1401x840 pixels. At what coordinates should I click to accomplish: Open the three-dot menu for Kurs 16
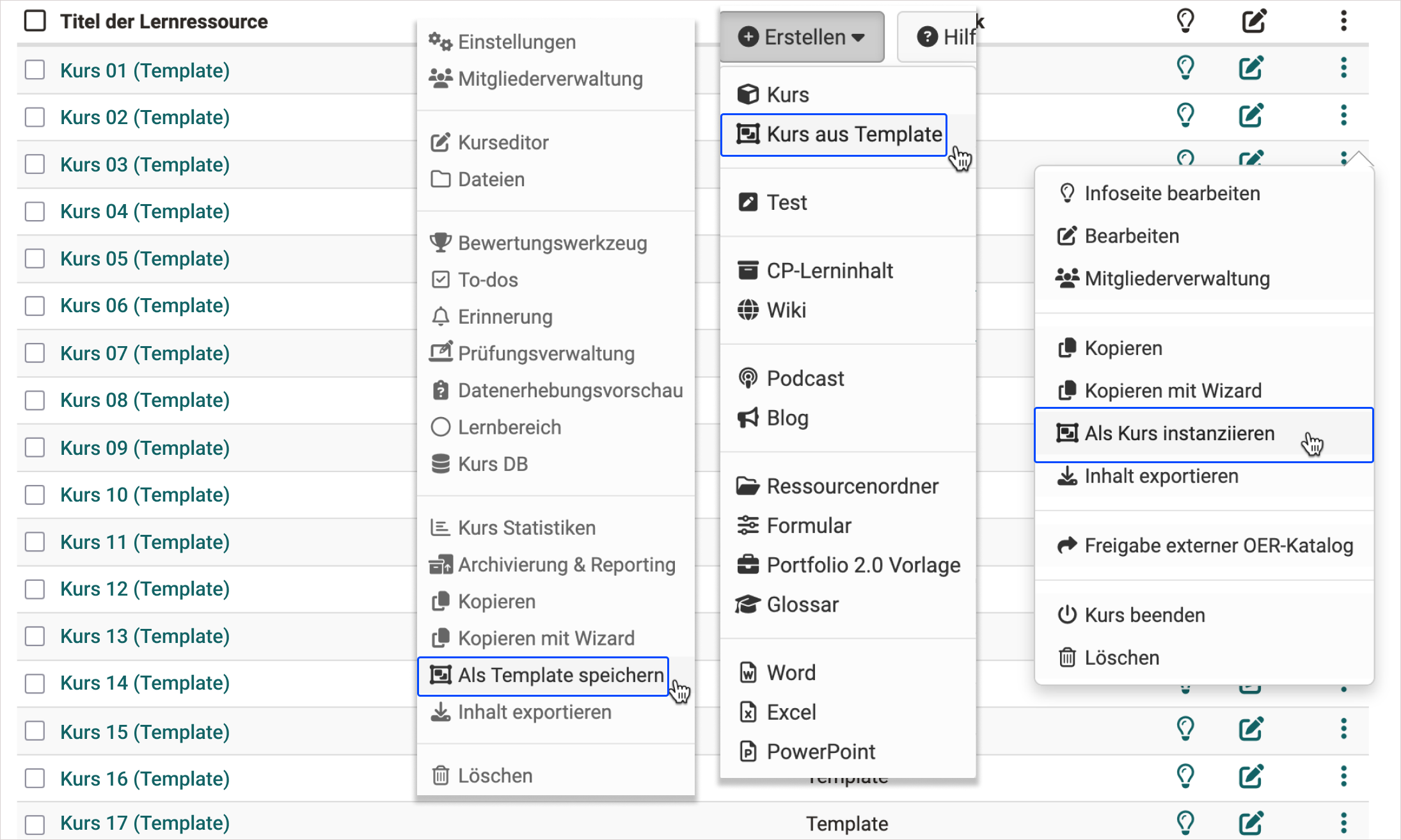[1343, 776]
